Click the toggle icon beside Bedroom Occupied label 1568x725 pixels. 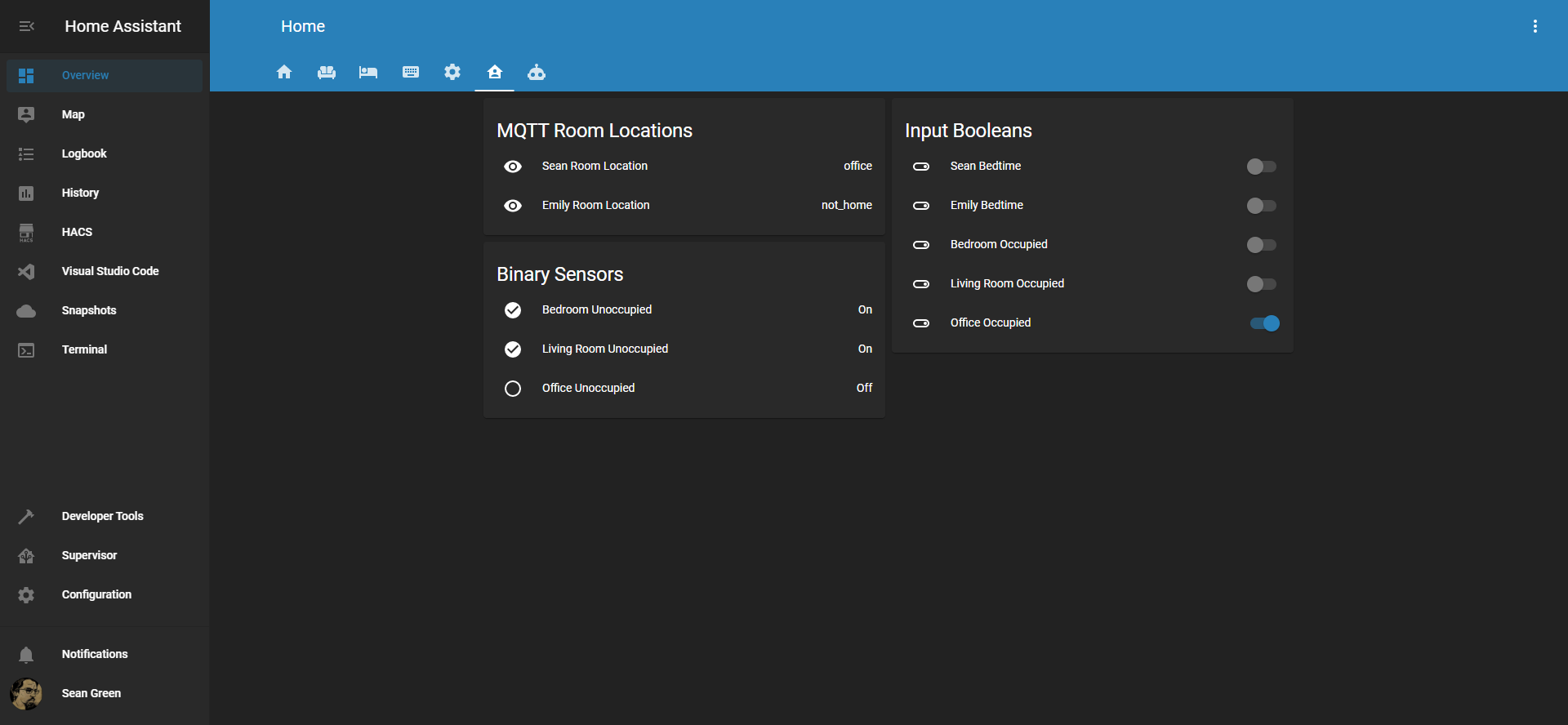point(921,245)
